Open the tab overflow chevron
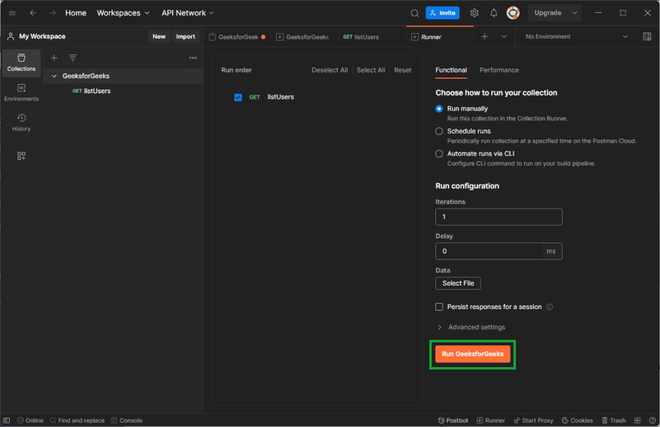The image size is (660, 427). 504,37
